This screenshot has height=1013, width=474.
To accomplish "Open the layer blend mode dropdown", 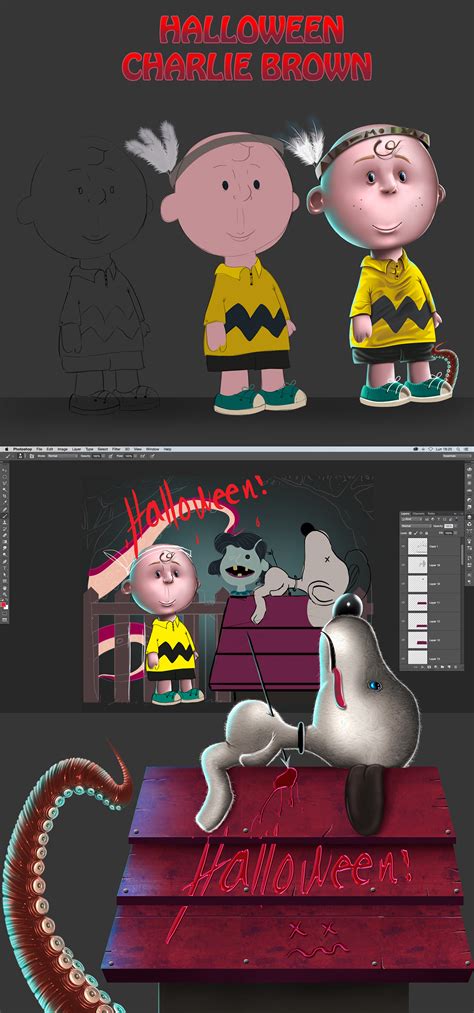I will (417, 526).
